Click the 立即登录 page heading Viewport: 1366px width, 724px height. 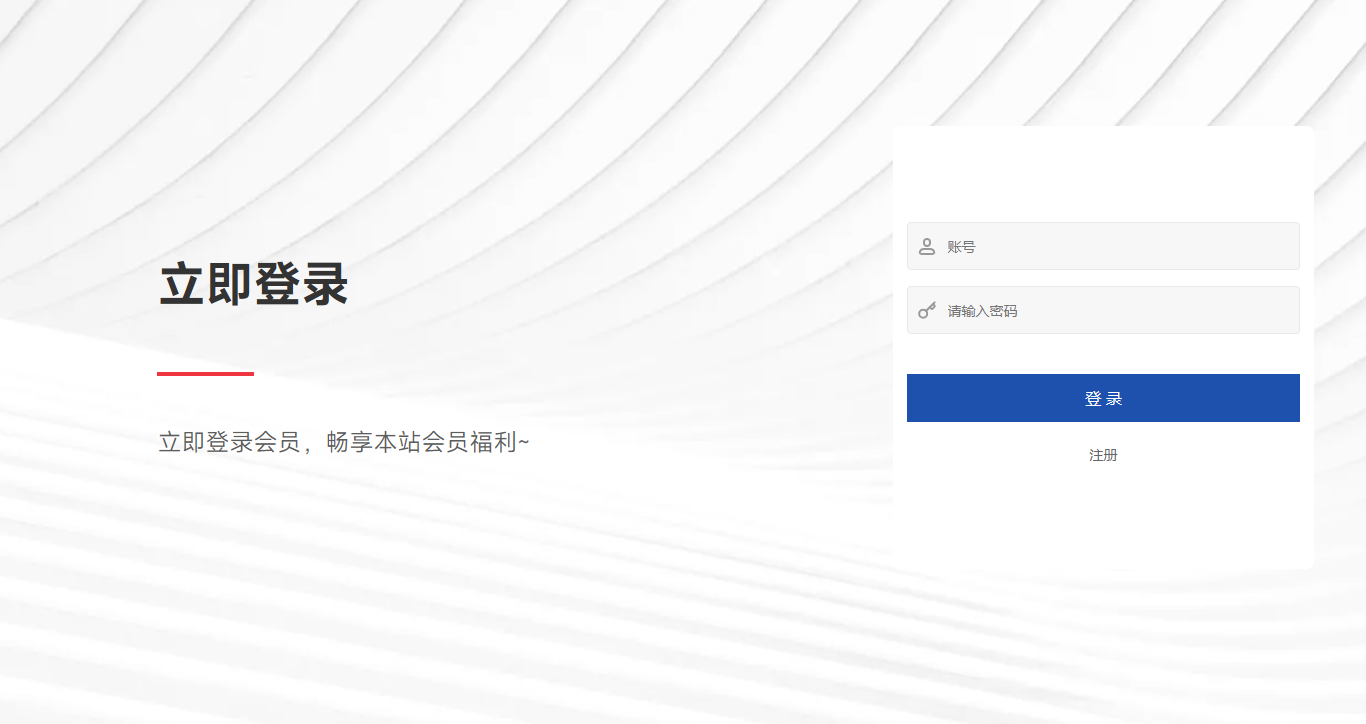point(253,284)
